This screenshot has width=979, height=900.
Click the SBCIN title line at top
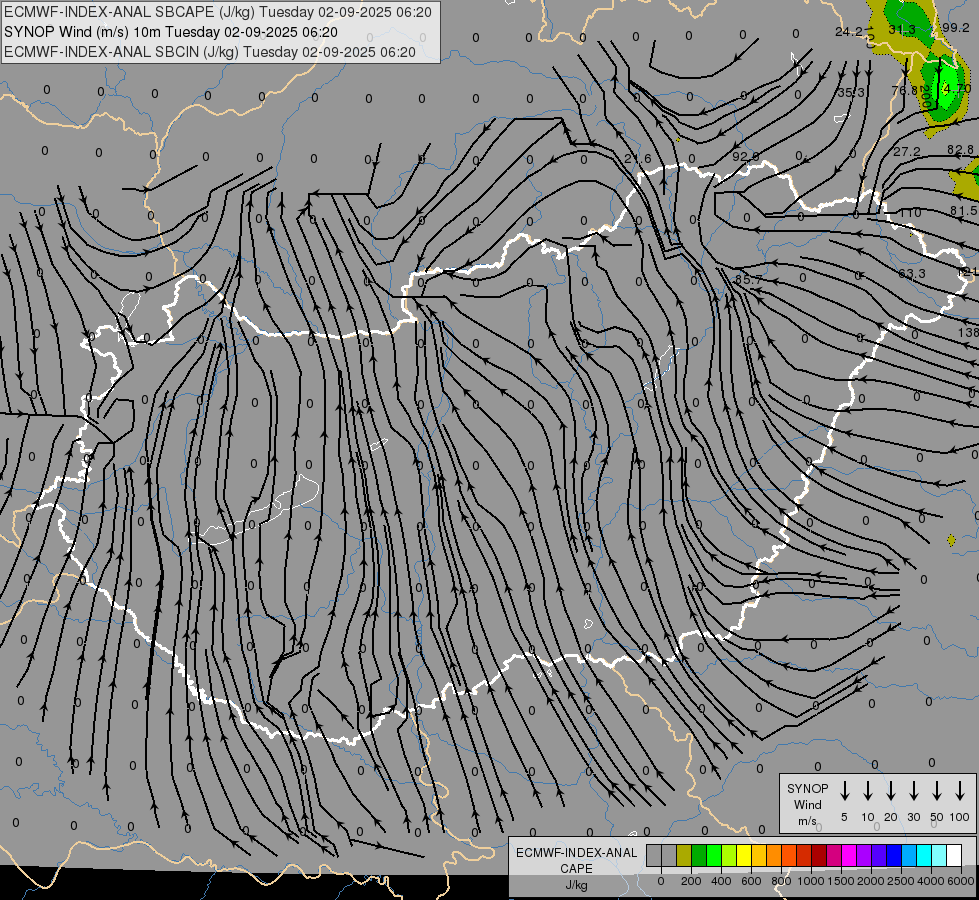coord(210,52)
